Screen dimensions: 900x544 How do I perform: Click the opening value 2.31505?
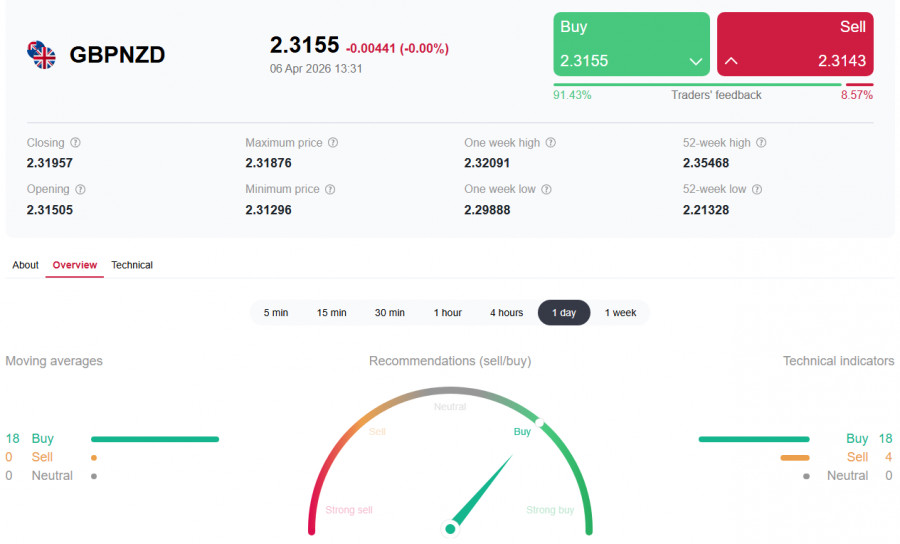point(49,210)
